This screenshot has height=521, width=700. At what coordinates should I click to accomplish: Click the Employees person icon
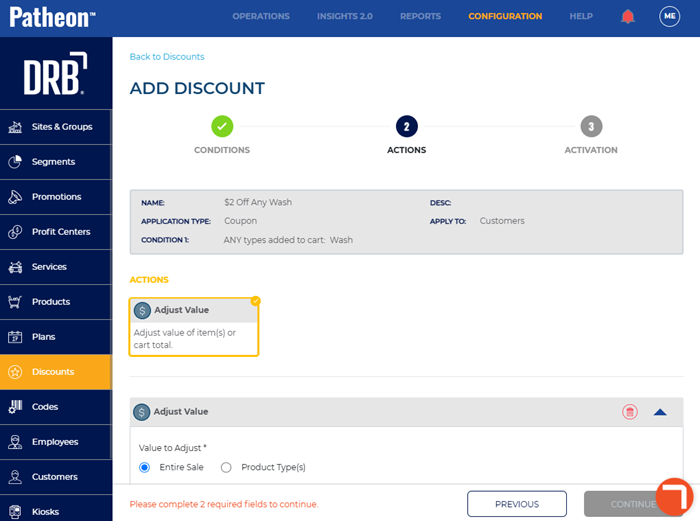click(x=15, y=442)
